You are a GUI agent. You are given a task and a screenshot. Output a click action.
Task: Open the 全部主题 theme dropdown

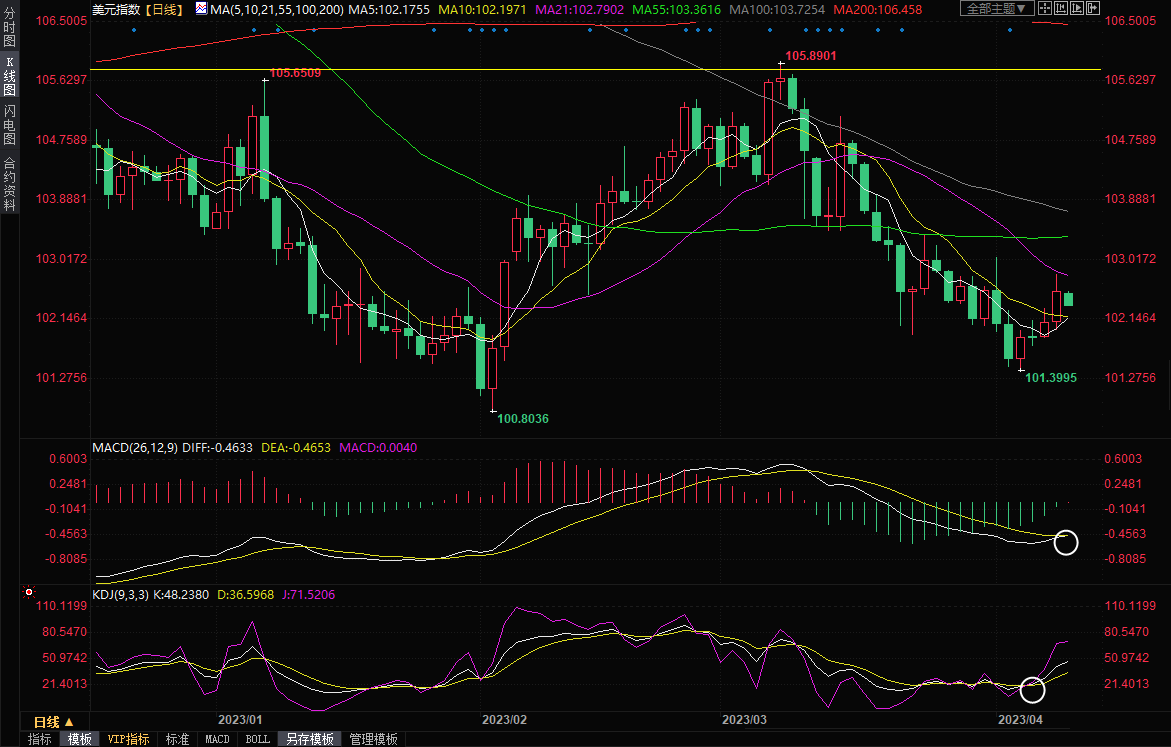pyautogui.click(x=996, y=9)
